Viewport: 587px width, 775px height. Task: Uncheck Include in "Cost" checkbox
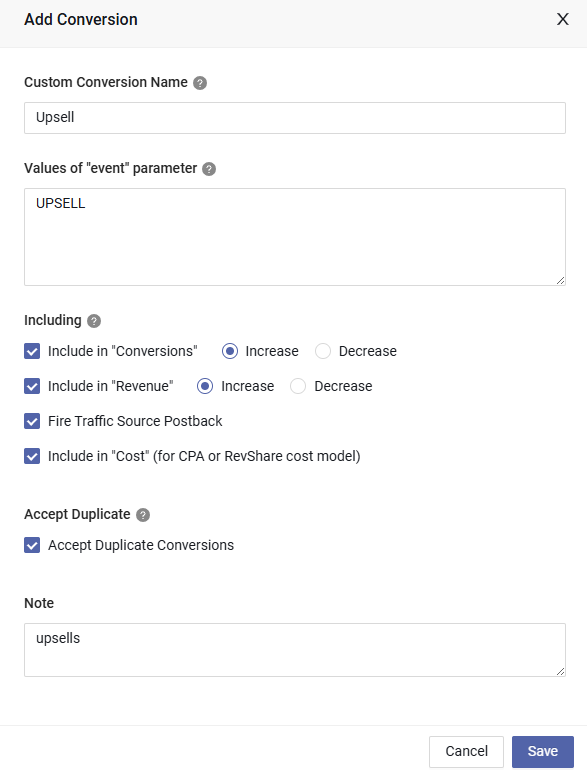32,456
